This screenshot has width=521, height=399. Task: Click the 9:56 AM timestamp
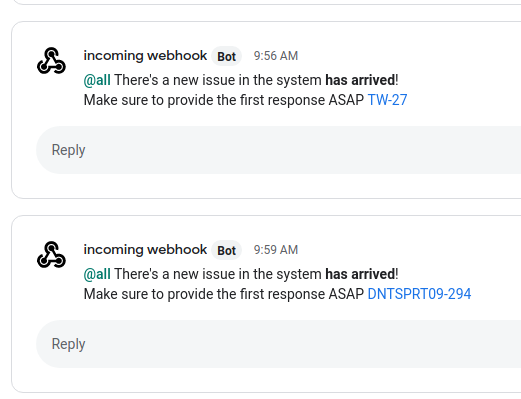click(276, 56)
